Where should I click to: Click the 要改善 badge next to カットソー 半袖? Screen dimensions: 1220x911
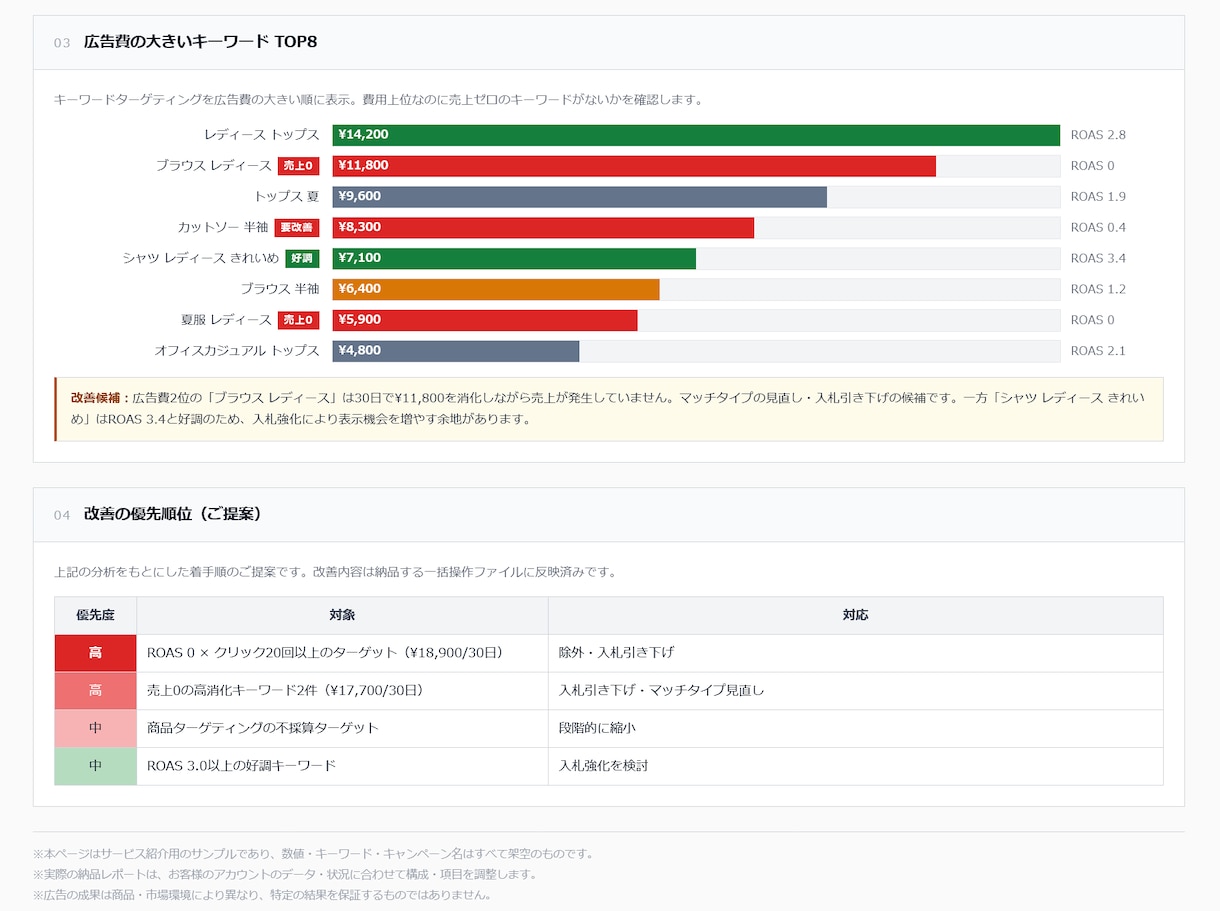(297, 228)
